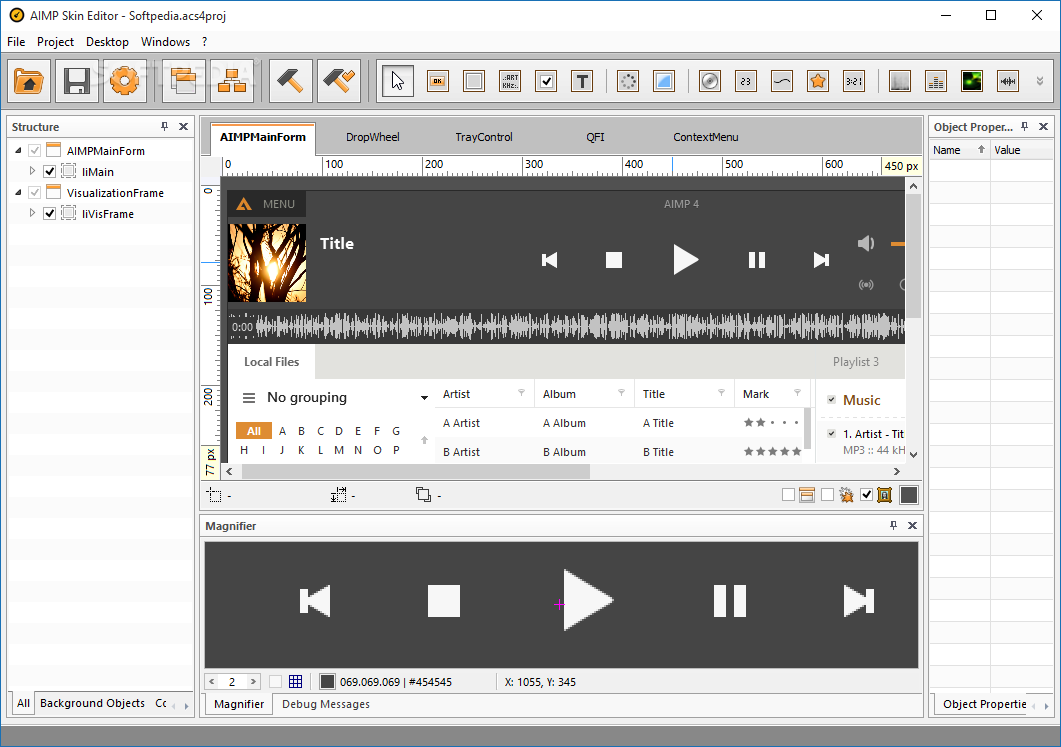This screenshot has height=747, width=1061.
Task: Open the Debug Messages tab
Action: [326, 704]
